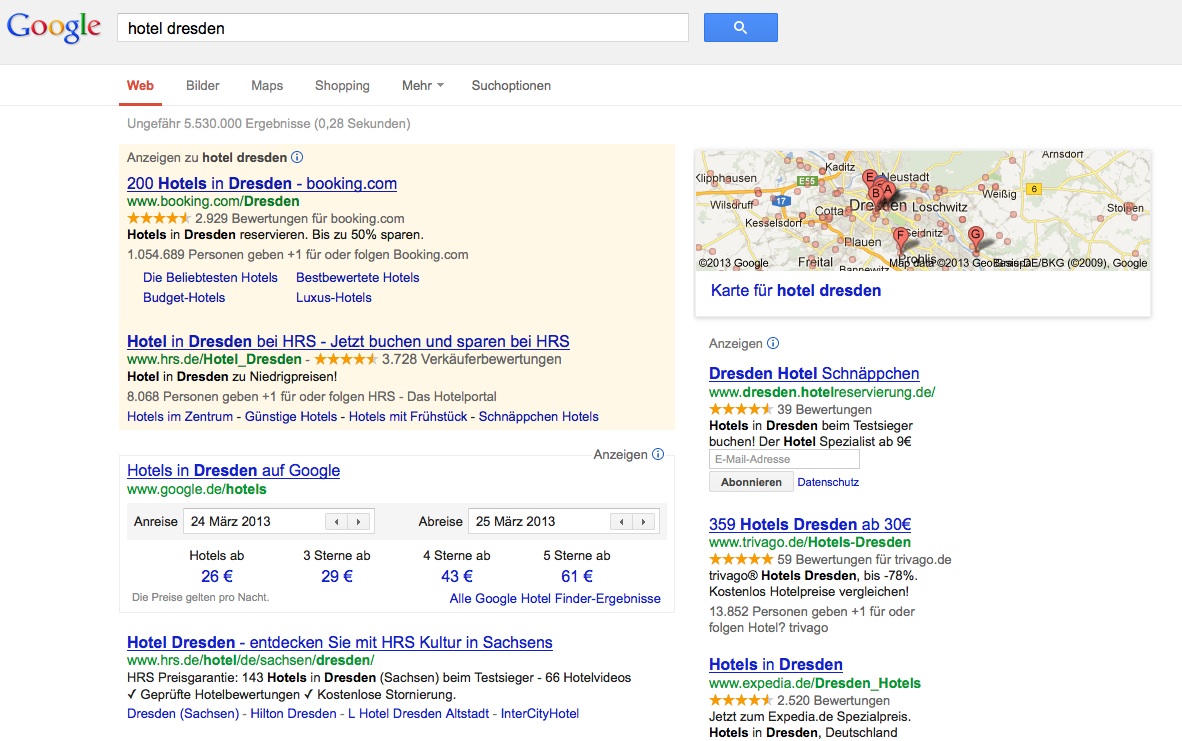Open 'Schnäppchen Hotels' sitelink
This screenshot has width=1182, height=741.
click(x=538, y=416)
